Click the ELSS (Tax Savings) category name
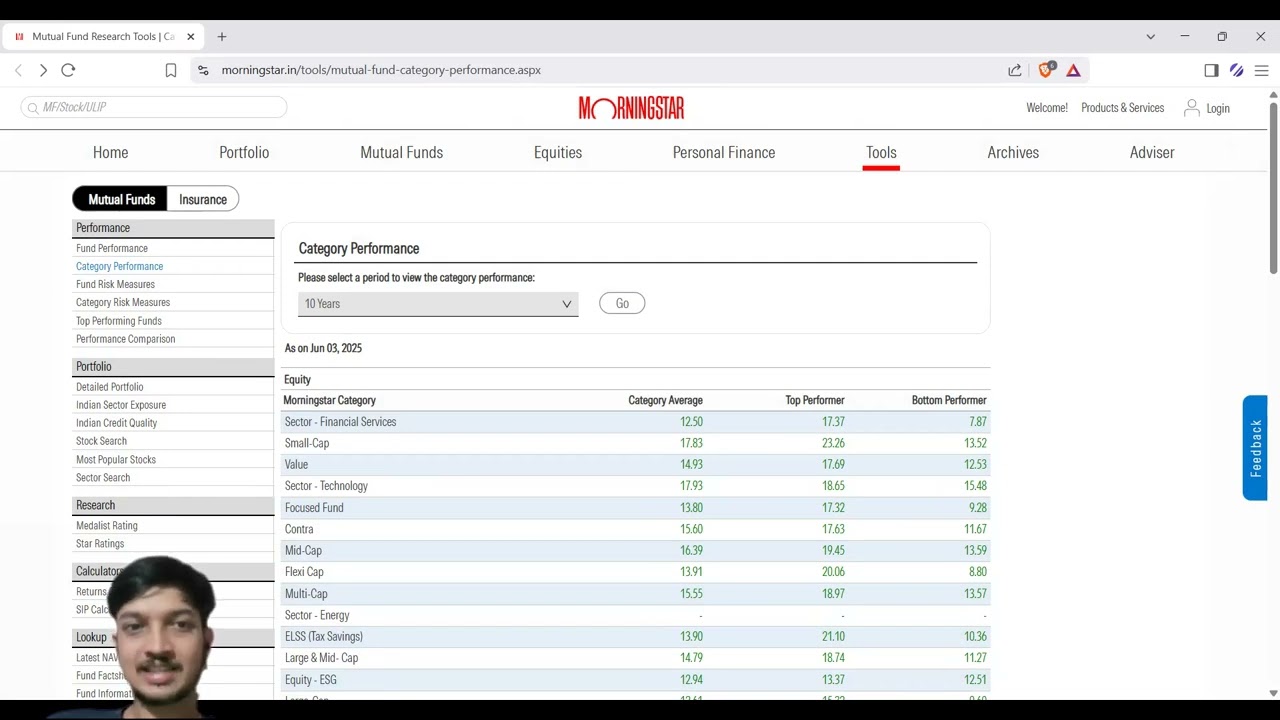 (324, 637)
